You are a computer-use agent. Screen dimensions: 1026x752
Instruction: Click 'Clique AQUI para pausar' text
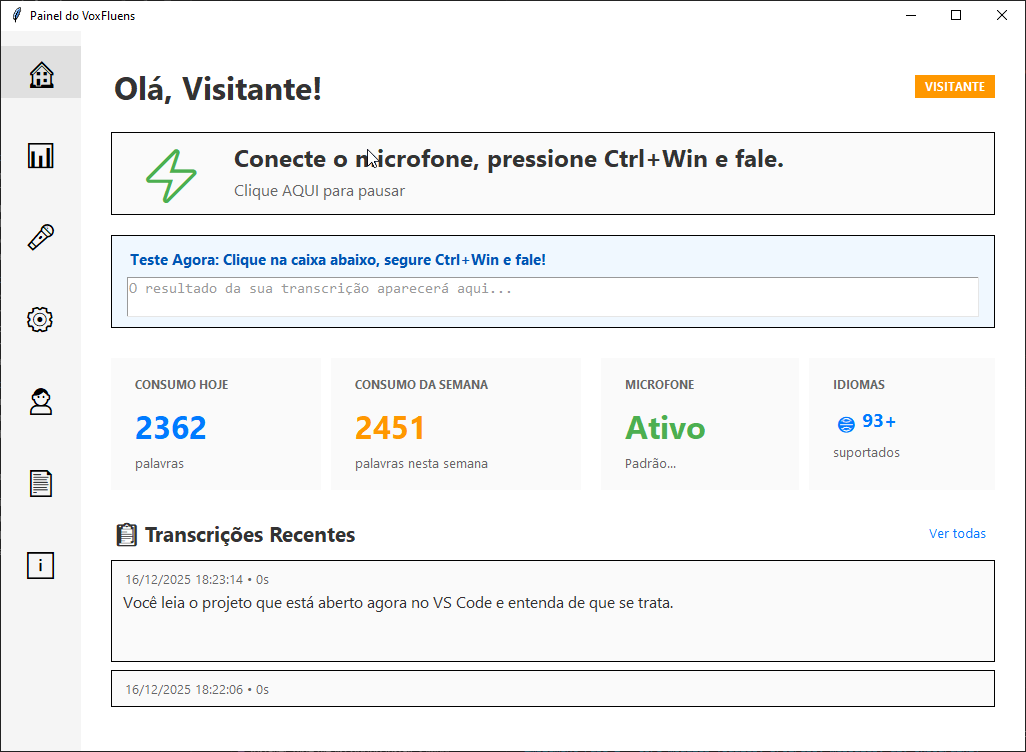pos(319,191)
